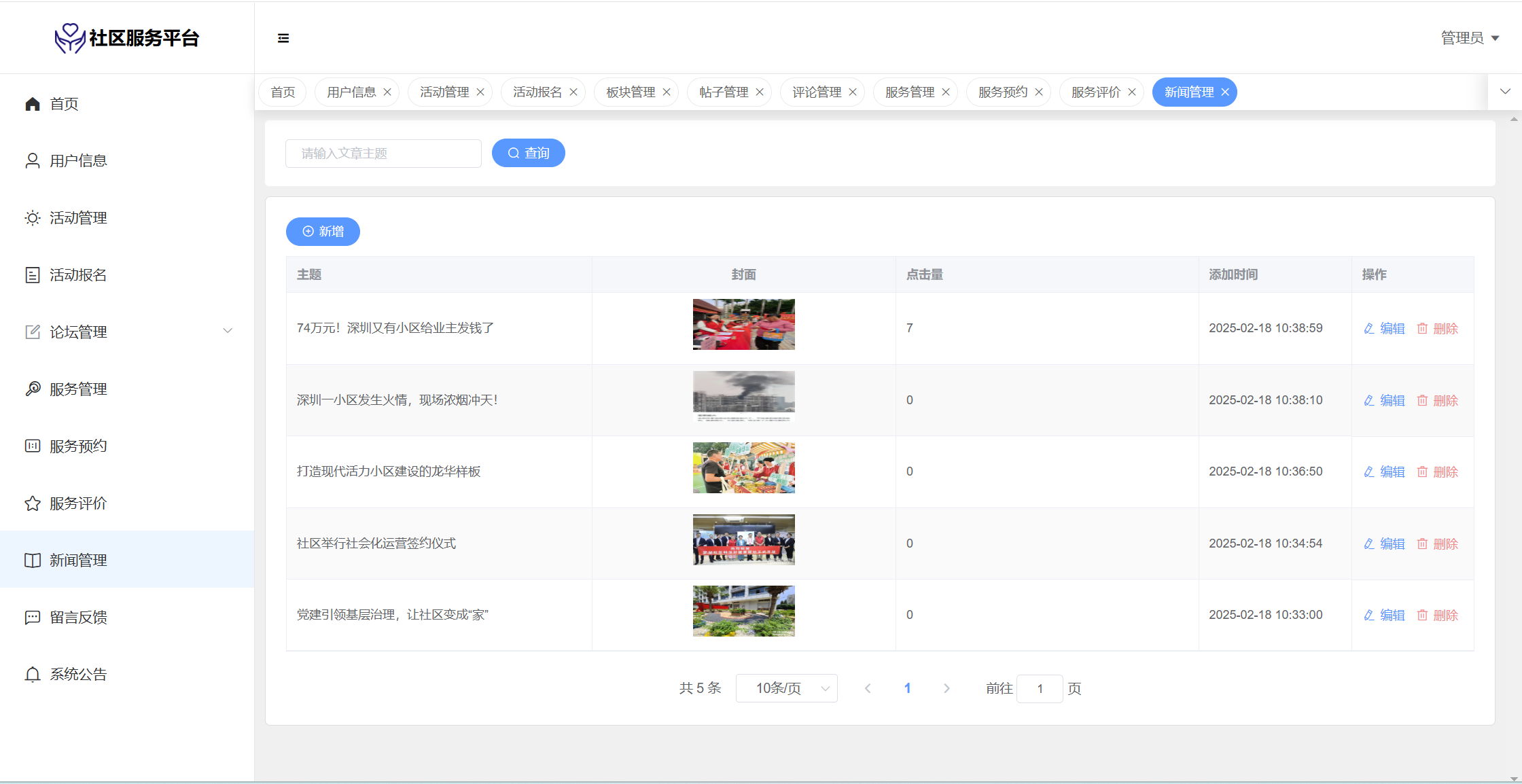Click the smoke fire cover thumbnail

tap(743, 396)
